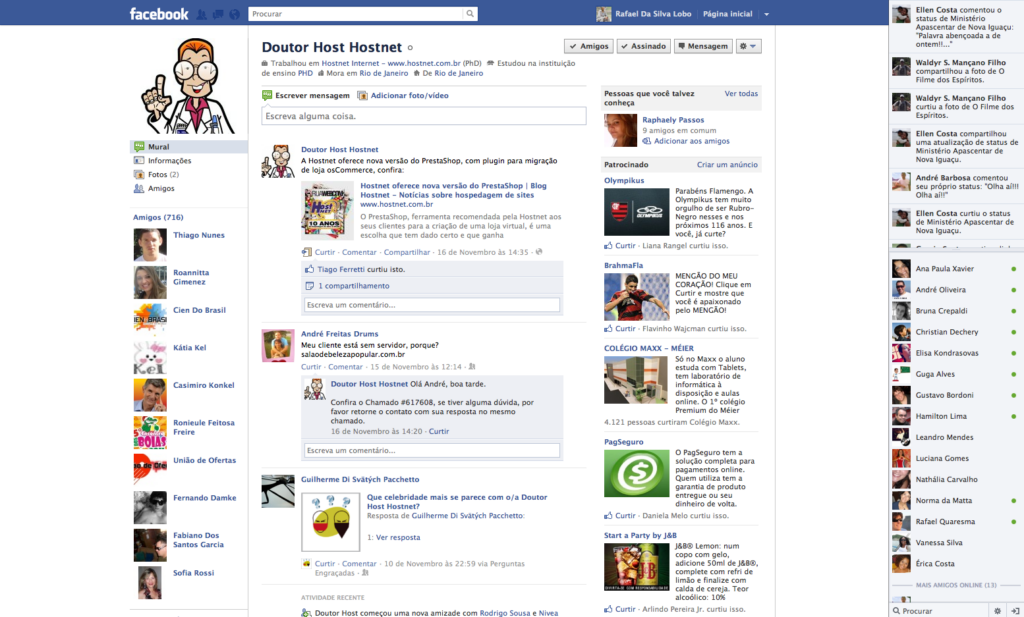Image resolution: width=1024 pixels, height=617 pixels.
Task: Open André Barbosa's ticker story
Action: [x=955, y=186]
